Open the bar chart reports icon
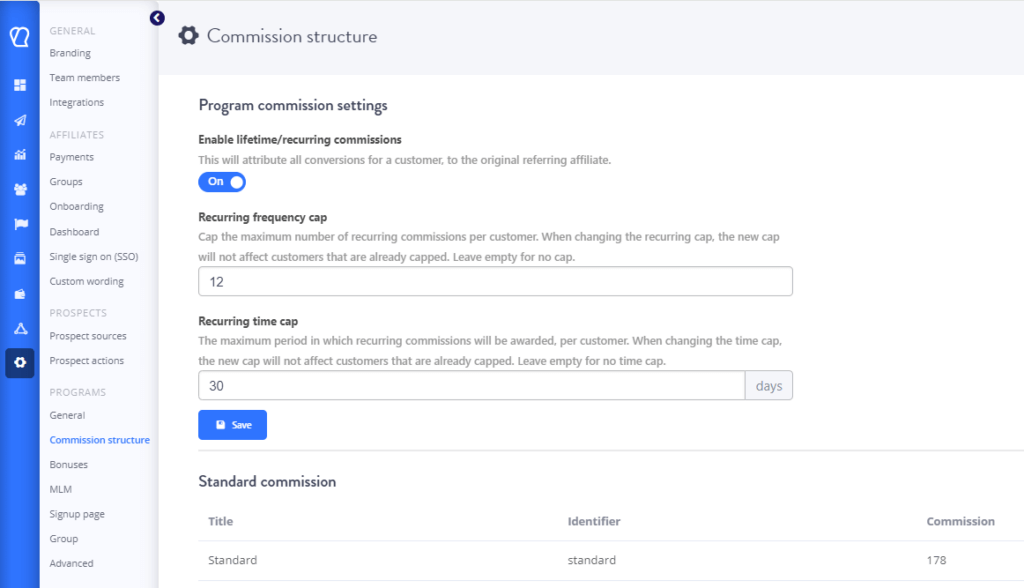The image size is (1024, 588). pyautogui.click(x=19, y=155)
